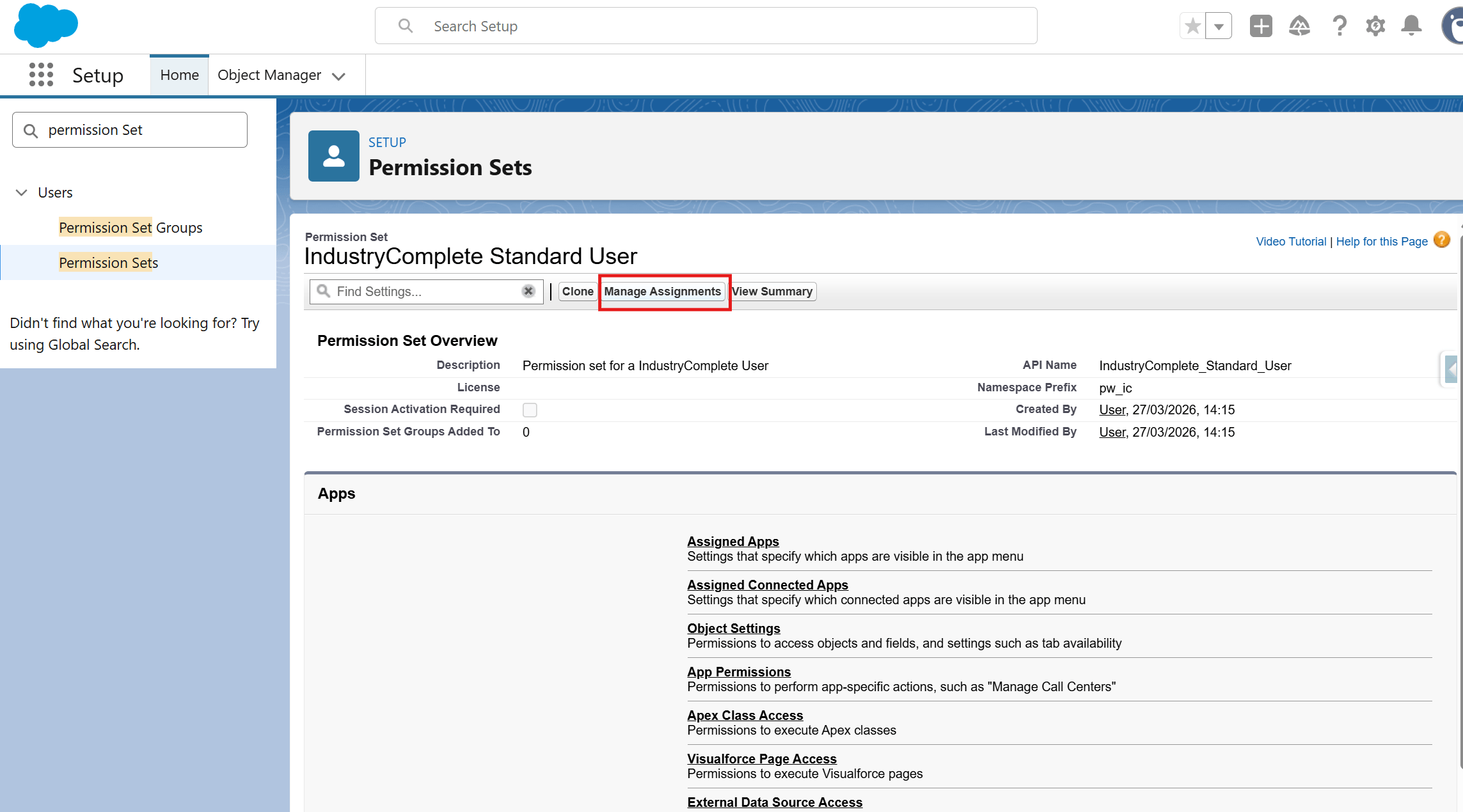Open the global actions plus icon
The width and height of the screenshot is (1463, 812).
pos(1261,26)
